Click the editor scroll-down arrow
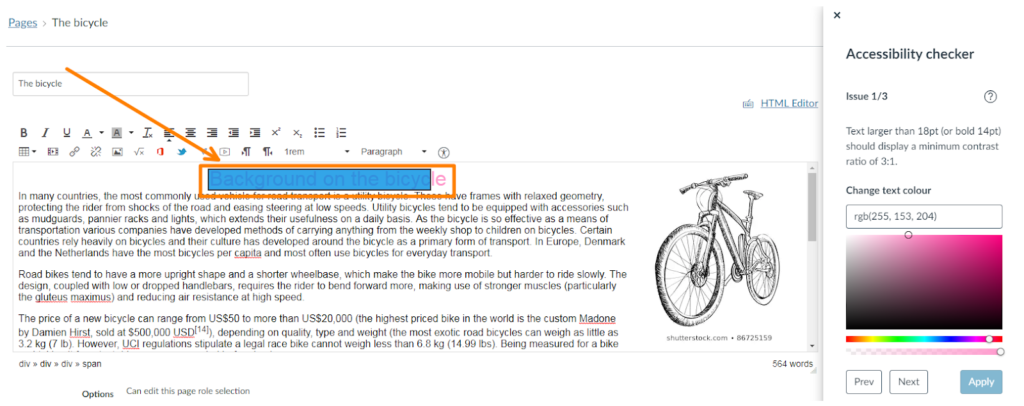1024x406 pixels. coord(812,345)
